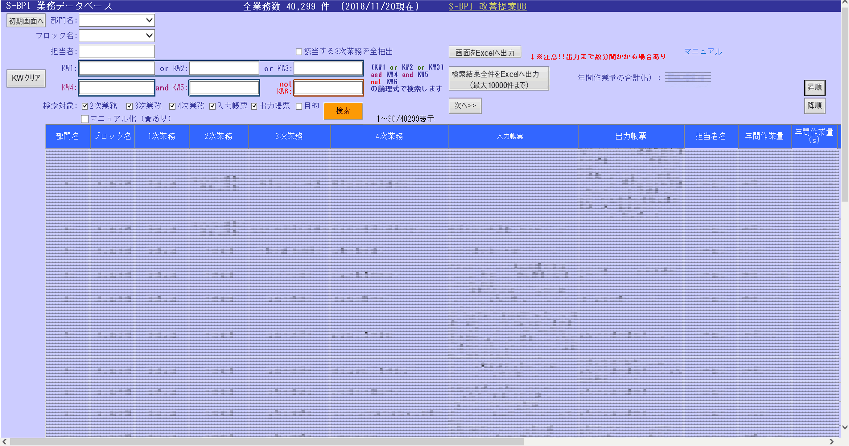Screen dimensions: 849x446
Task: Select the 出力帳票 column header
Action: [631, 136]
